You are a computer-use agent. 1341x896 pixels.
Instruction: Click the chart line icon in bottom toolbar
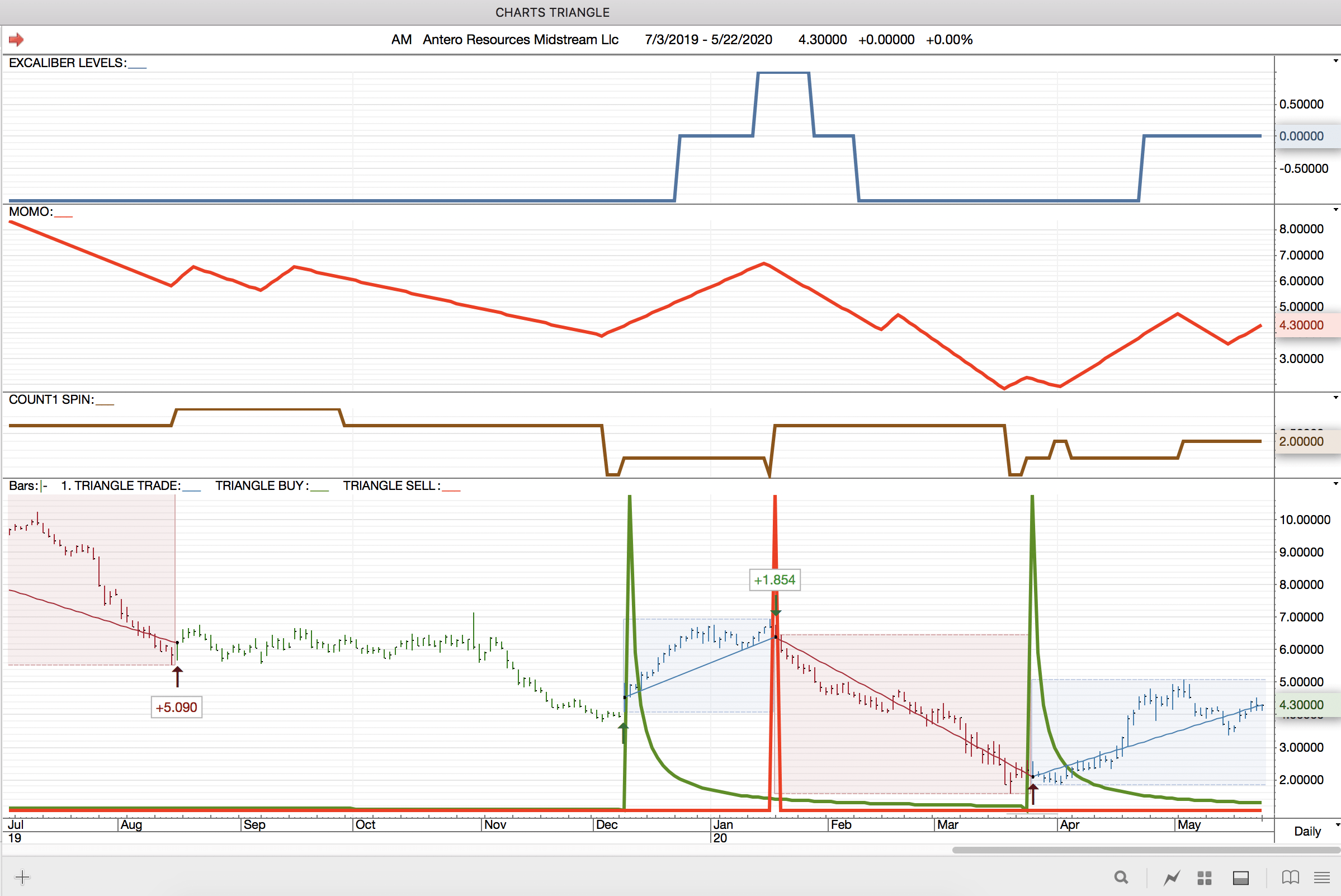pyautogui.click(x=1172, y=877)
